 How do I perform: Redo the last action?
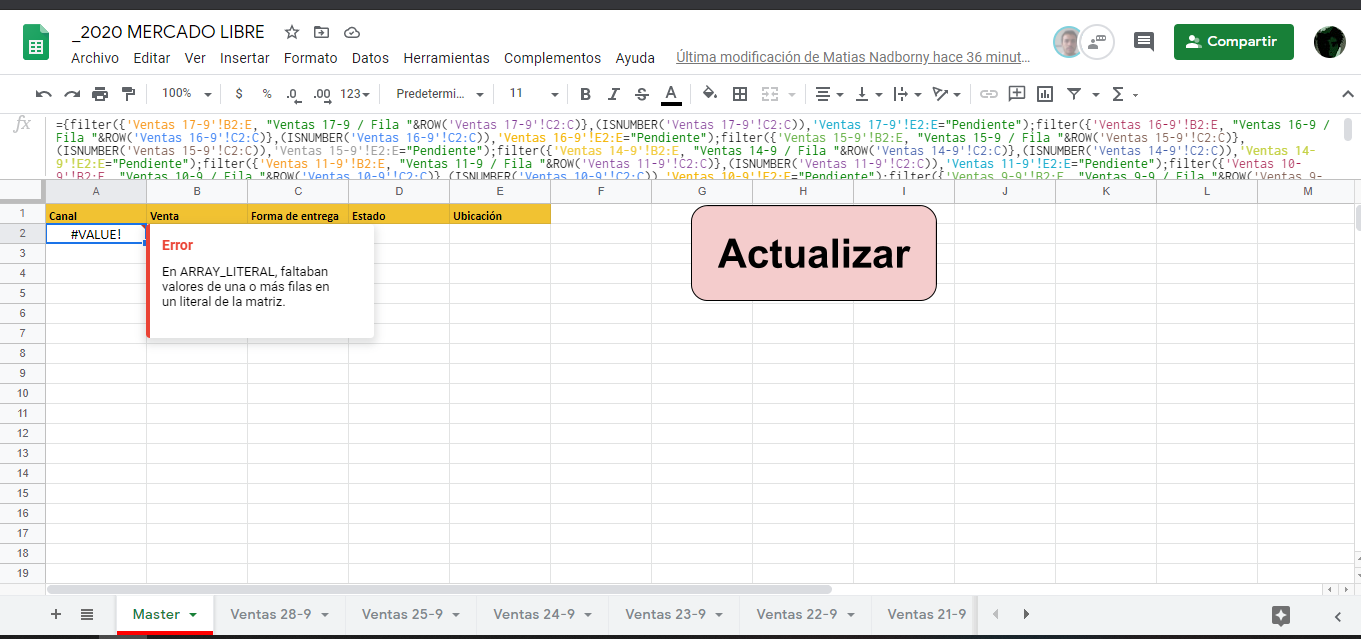(72, 94)
